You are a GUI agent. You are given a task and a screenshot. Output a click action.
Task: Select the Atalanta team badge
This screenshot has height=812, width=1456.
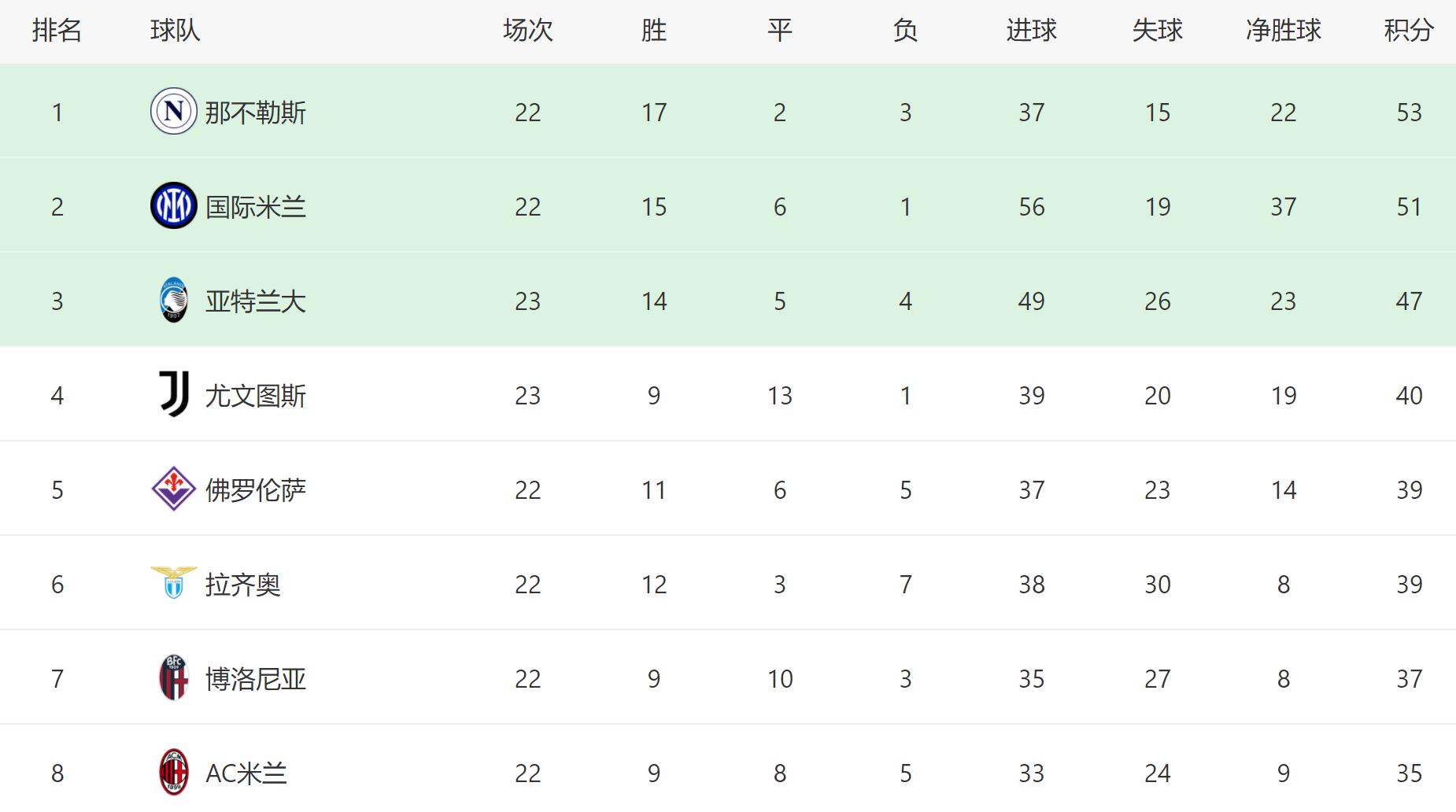coord(173,300)
